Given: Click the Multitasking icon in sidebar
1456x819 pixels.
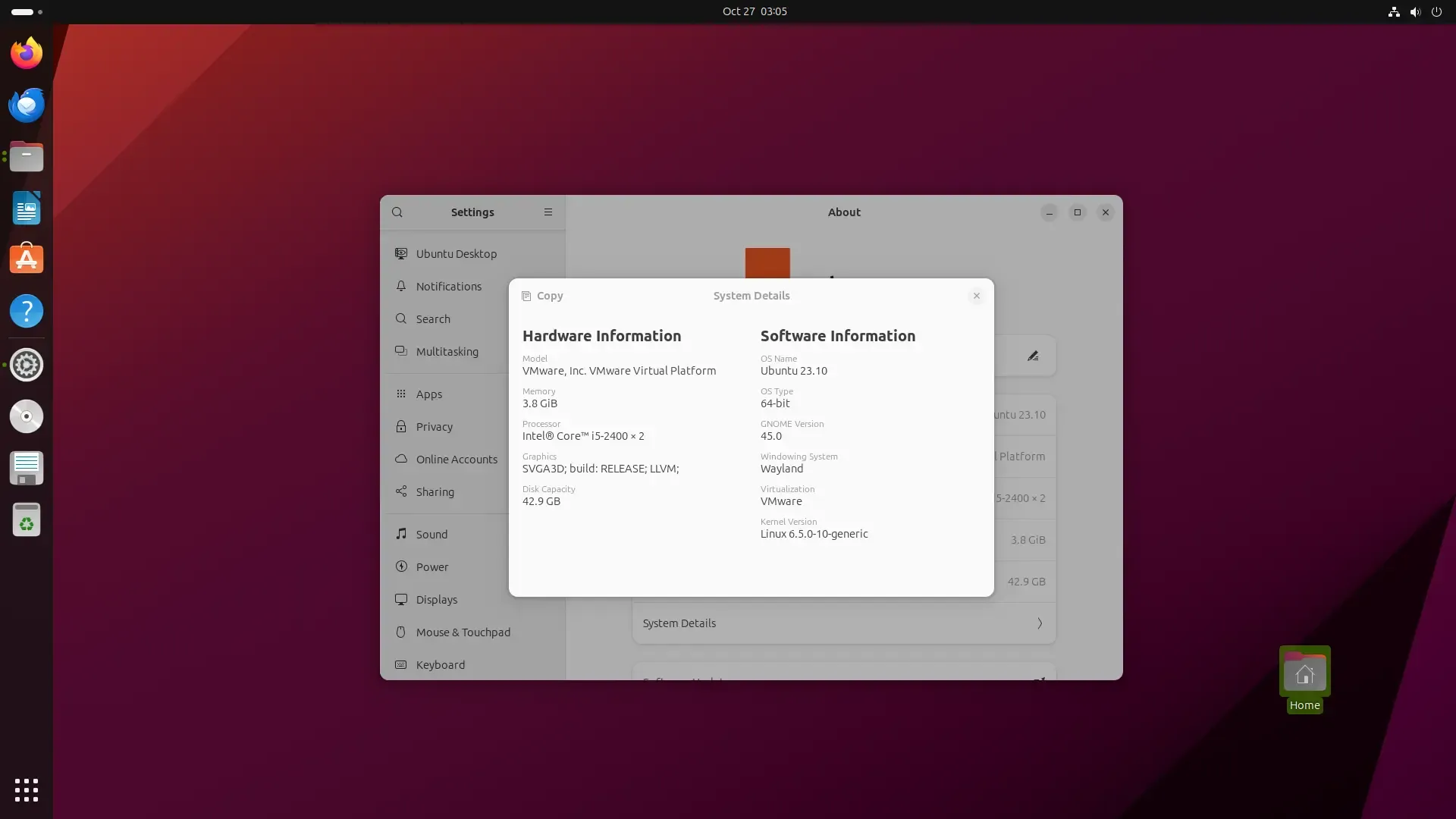Looking at the screenshot, I should (401, 351).
